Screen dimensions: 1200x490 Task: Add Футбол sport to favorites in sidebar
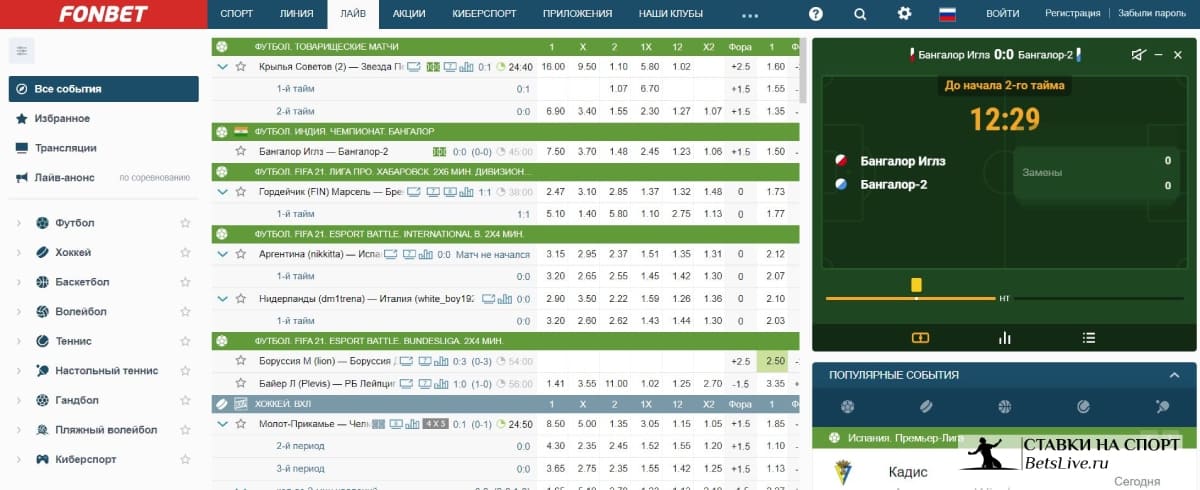click(x=184, y=223)
